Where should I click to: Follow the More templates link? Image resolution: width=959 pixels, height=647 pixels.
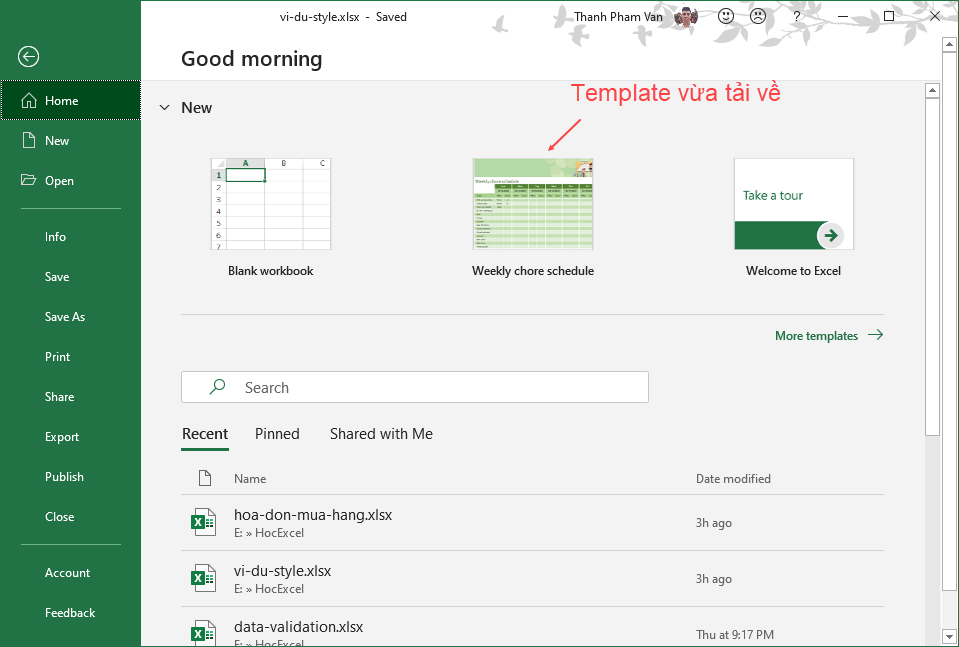point(816,336)
